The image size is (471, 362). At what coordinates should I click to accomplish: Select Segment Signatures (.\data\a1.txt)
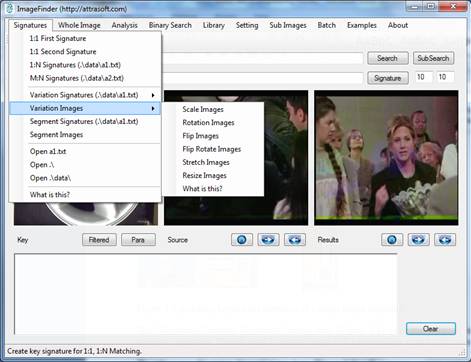85,122
